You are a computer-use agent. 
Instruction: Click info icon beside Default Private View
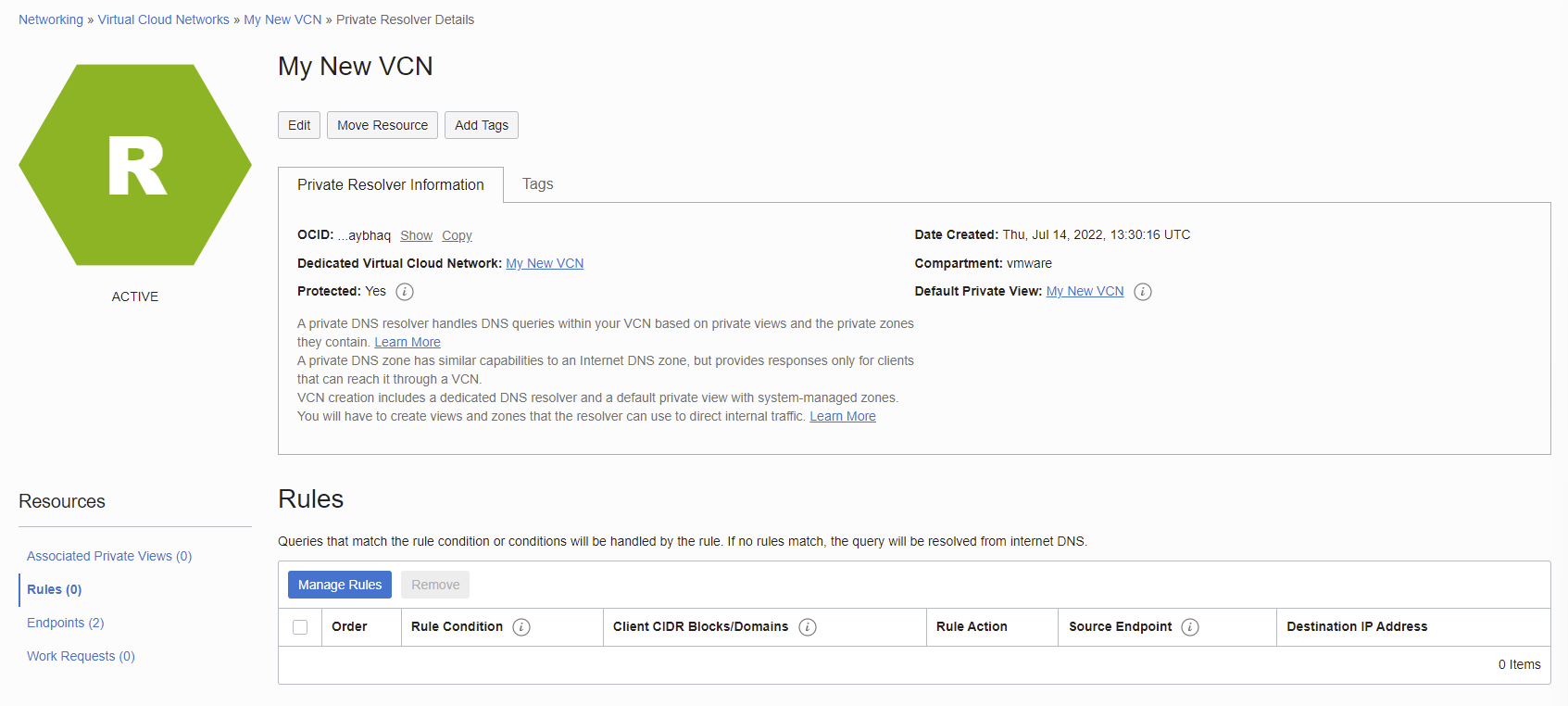1143,292
